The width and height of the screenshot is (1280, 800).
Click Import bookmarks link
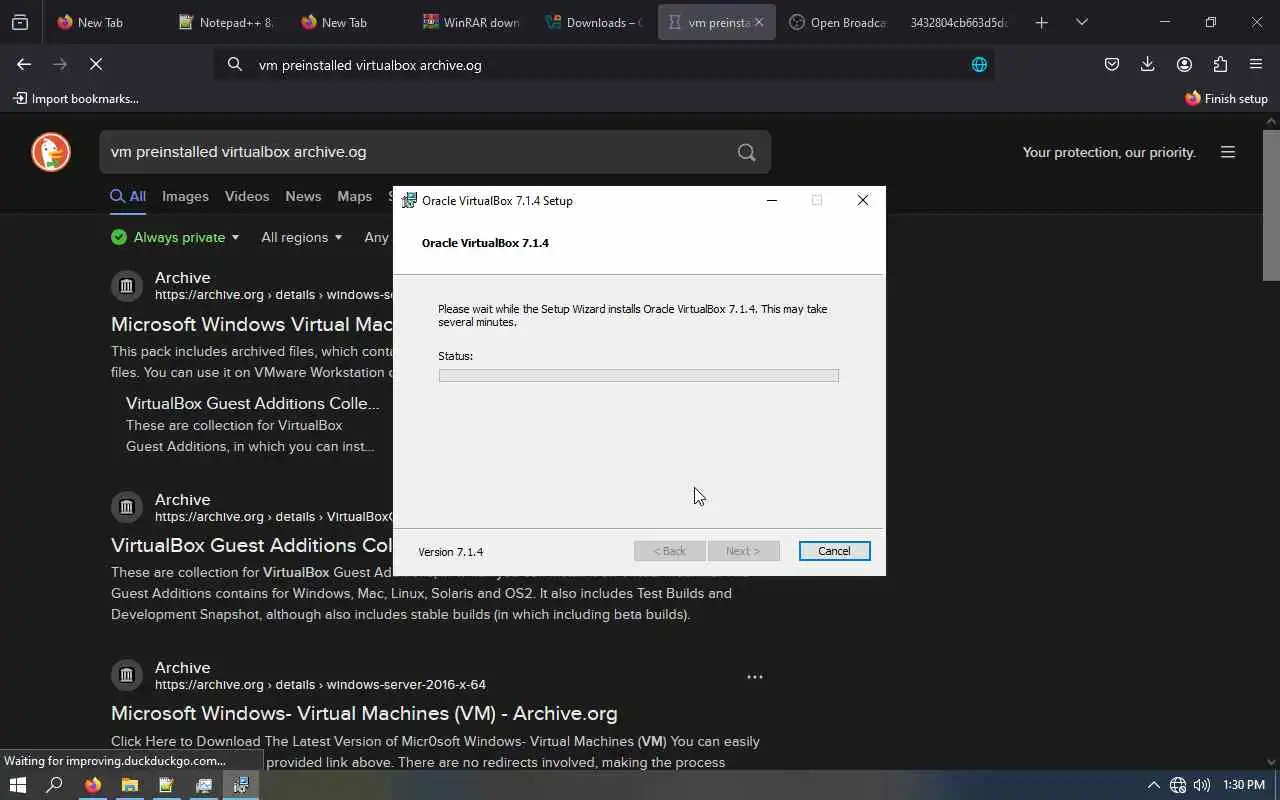(76, 98)
